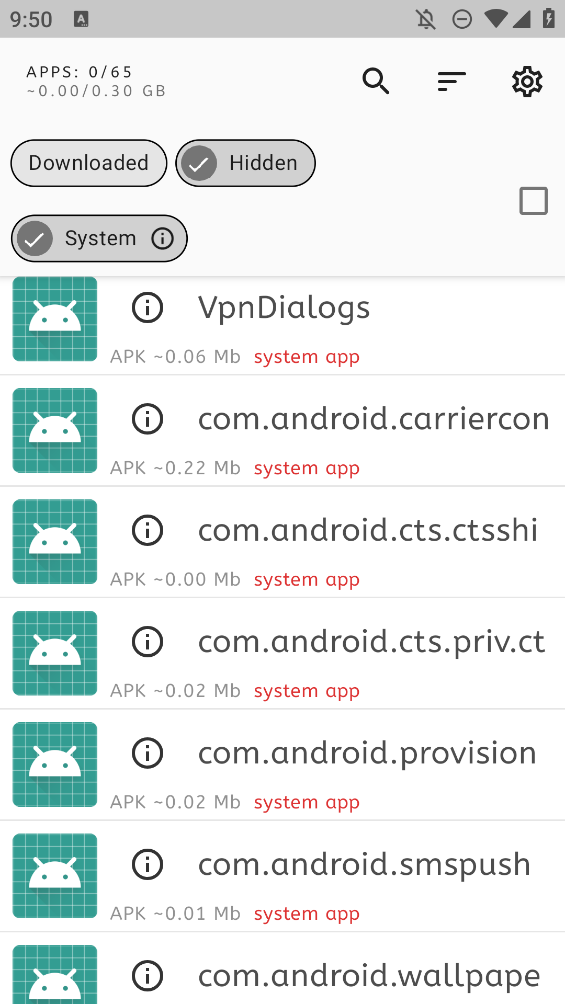
Task: Open info icon for com.android.provision
Action: pyautogui.click(x=147, y=753)
